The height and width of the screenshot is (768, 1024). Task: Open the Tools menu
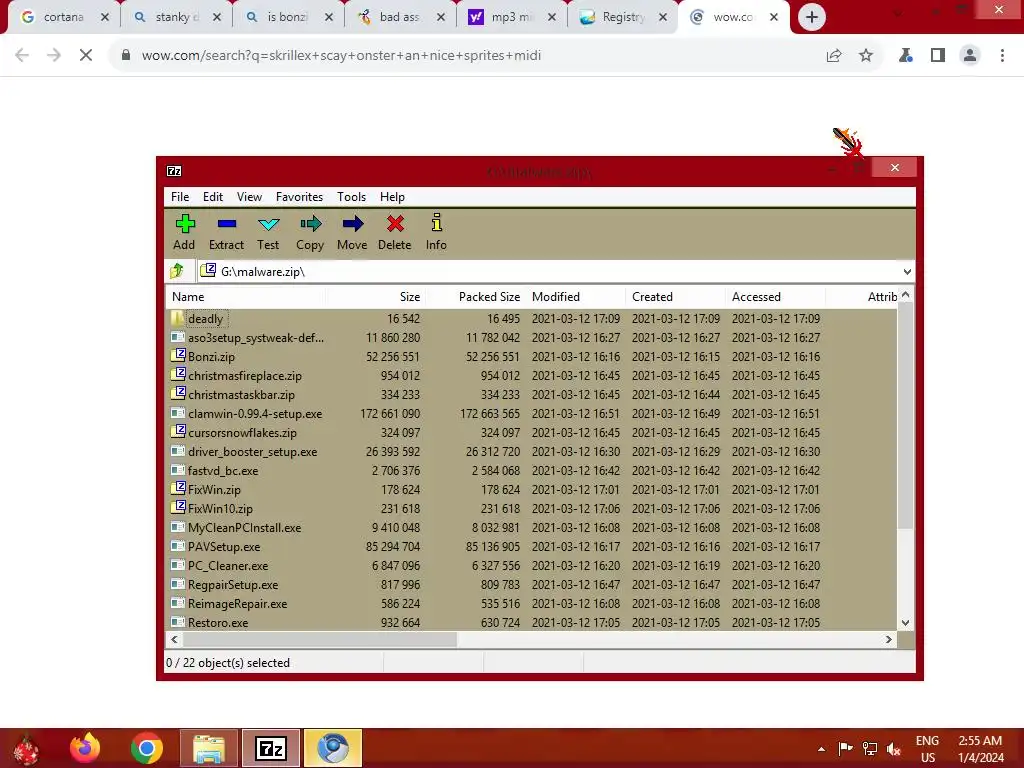point(351,197)
